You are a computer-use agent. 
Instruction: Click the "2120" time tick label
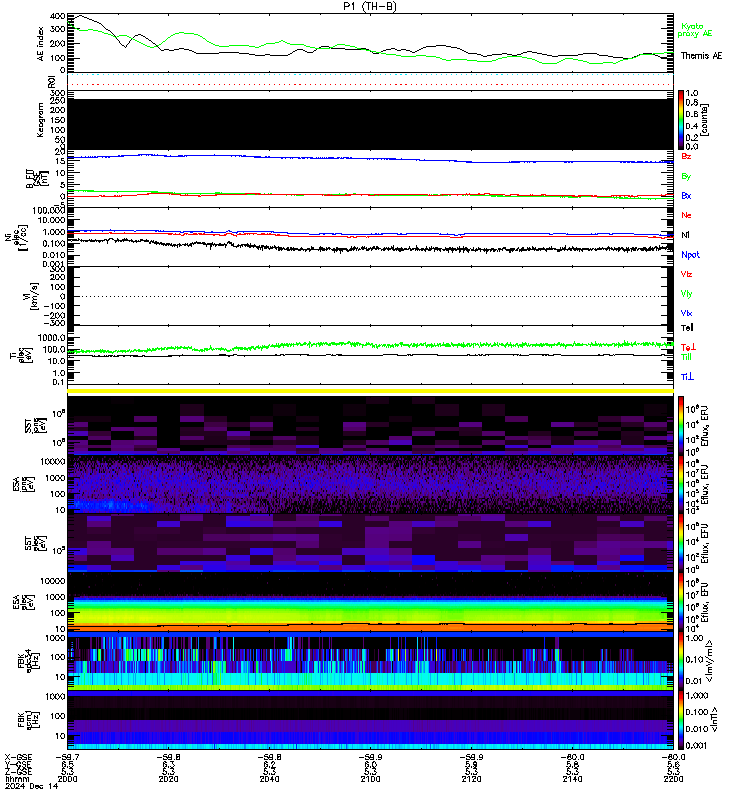coord(471,779)
